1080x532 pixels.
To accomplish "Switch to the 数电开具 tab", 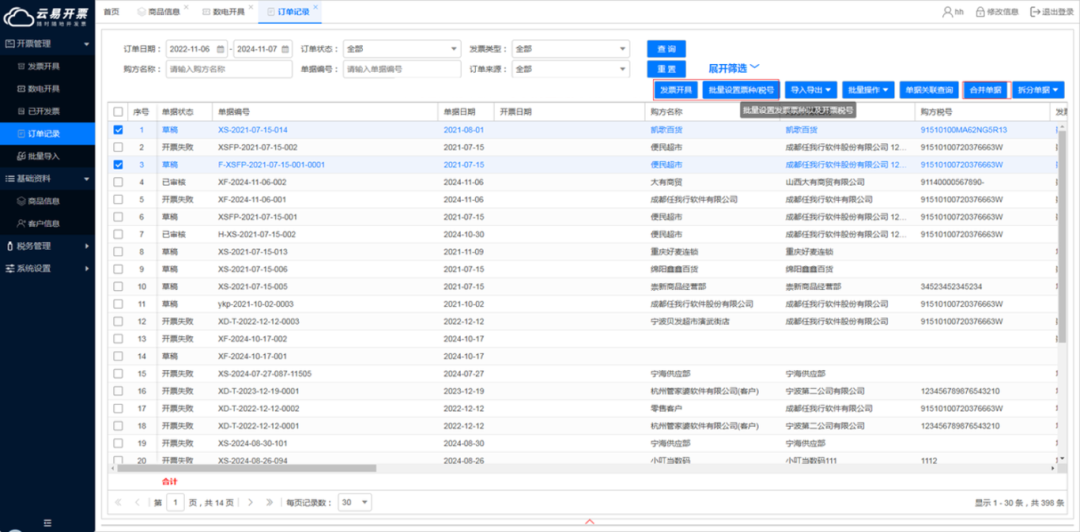I will [229, 12].
